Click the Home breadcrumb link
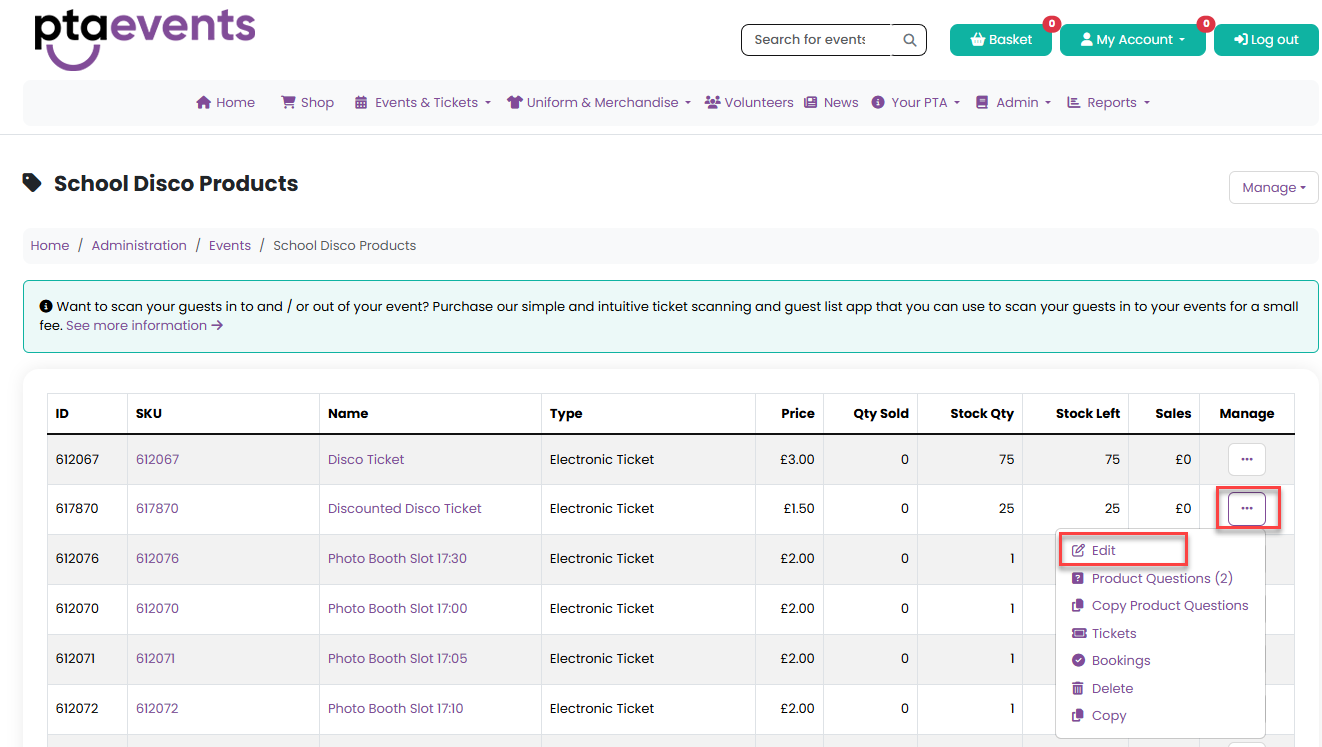Image resolution: width=1322 pixels, height=747 pixels. click(50, 245)
